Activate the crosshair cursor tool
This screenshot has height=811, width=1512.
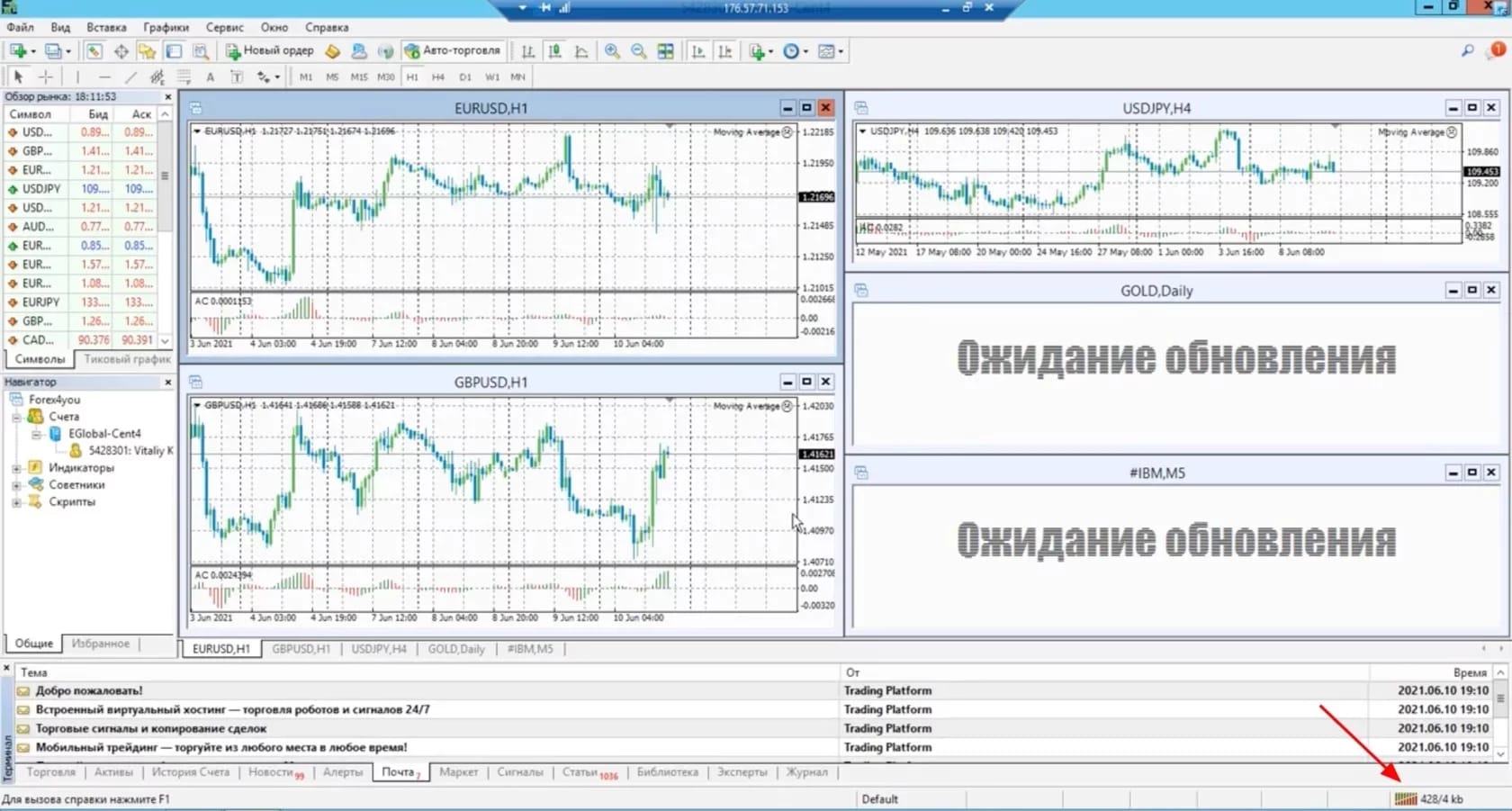46,77
